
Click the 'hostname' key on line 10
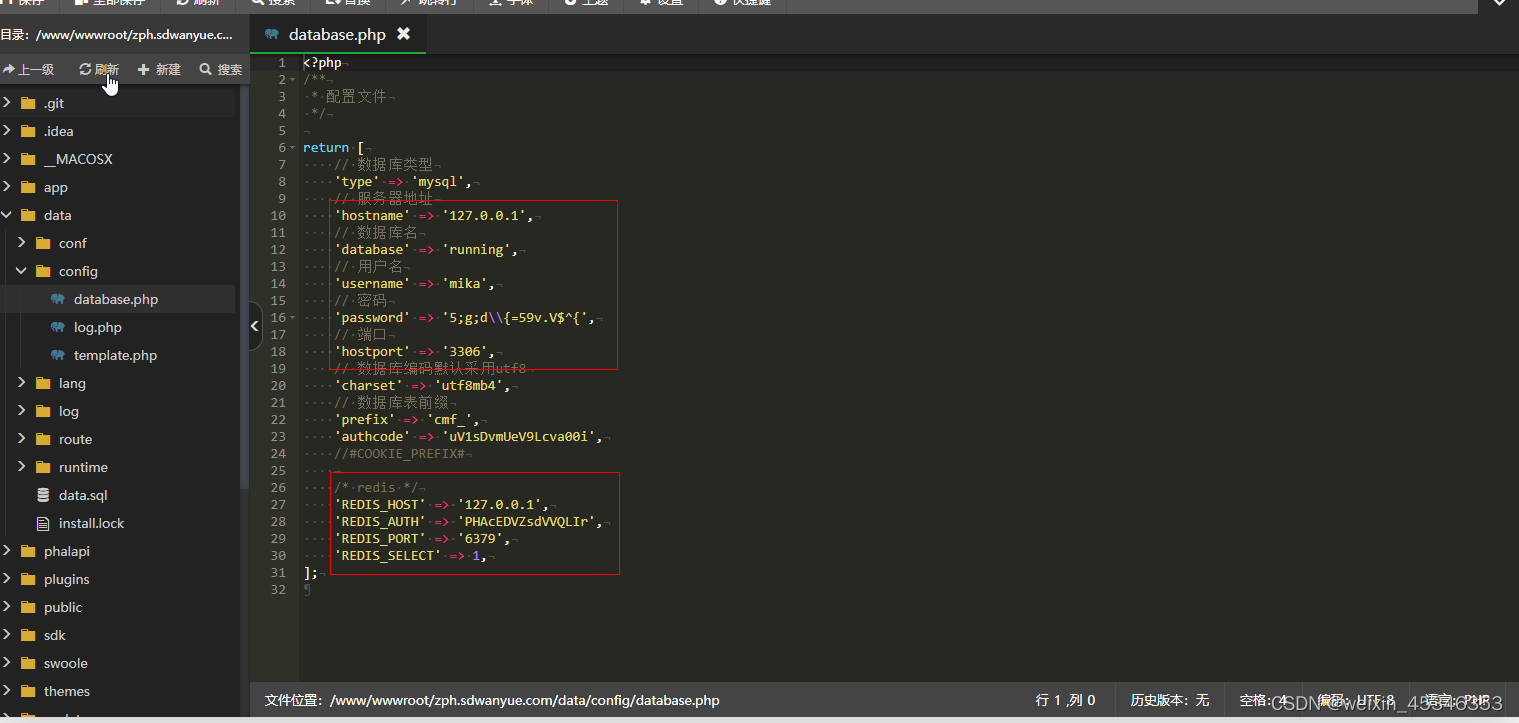click(x=372, y=215)
